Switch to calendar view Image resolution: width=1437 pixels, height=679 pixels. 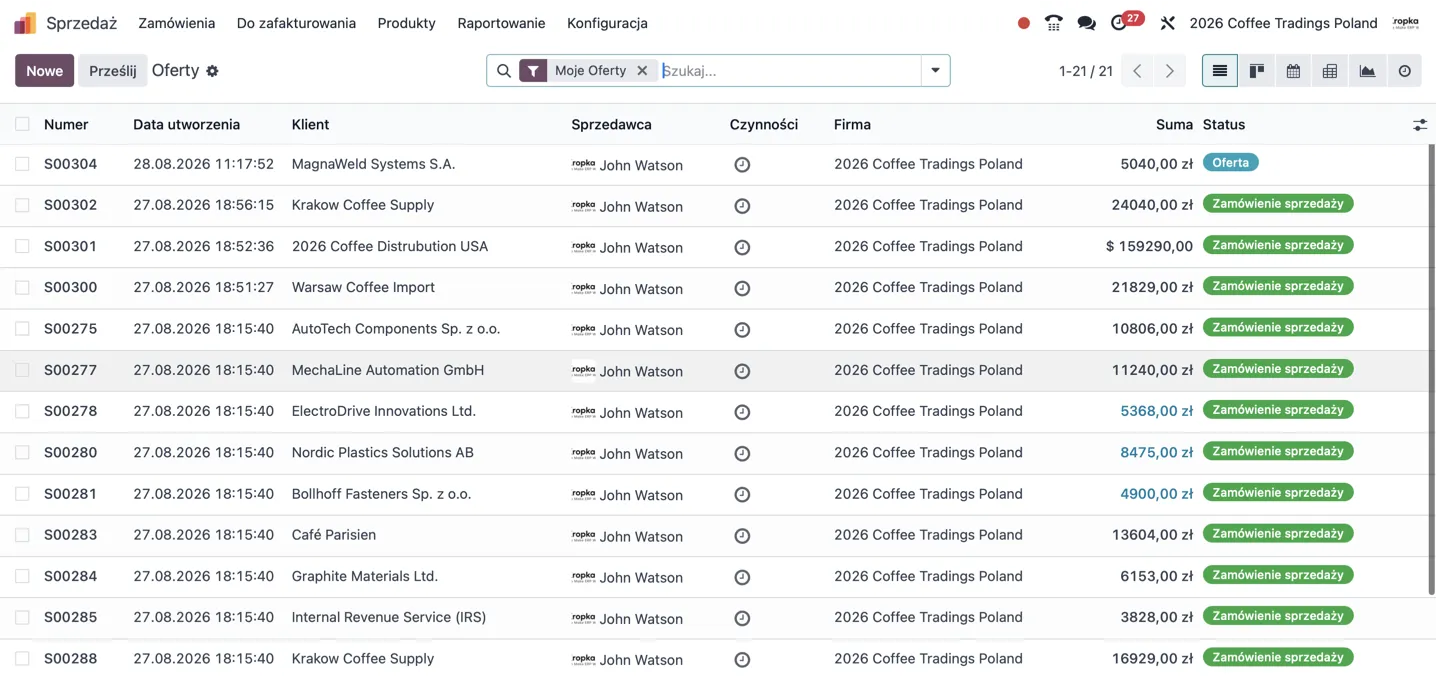click(1293, 71)
